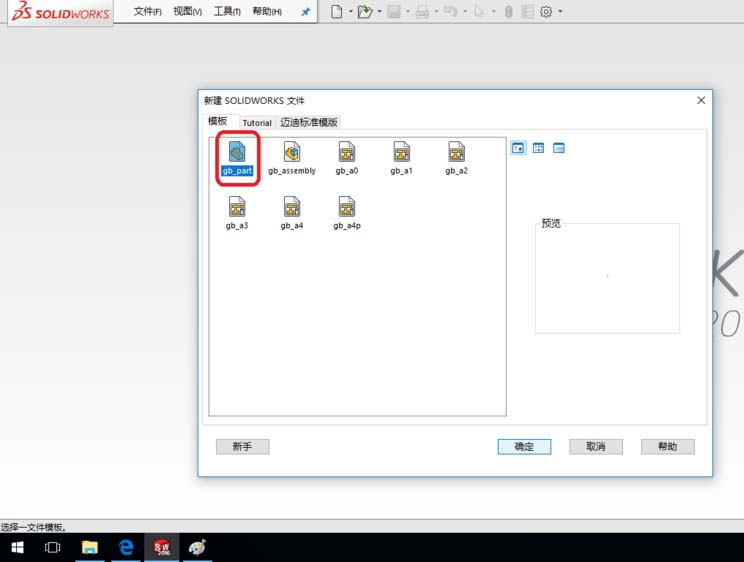Click SOLIDWORKS 2016 taskbar icon
The width and height of the screenshot is (744, 562).
click(x=162, y=548)
